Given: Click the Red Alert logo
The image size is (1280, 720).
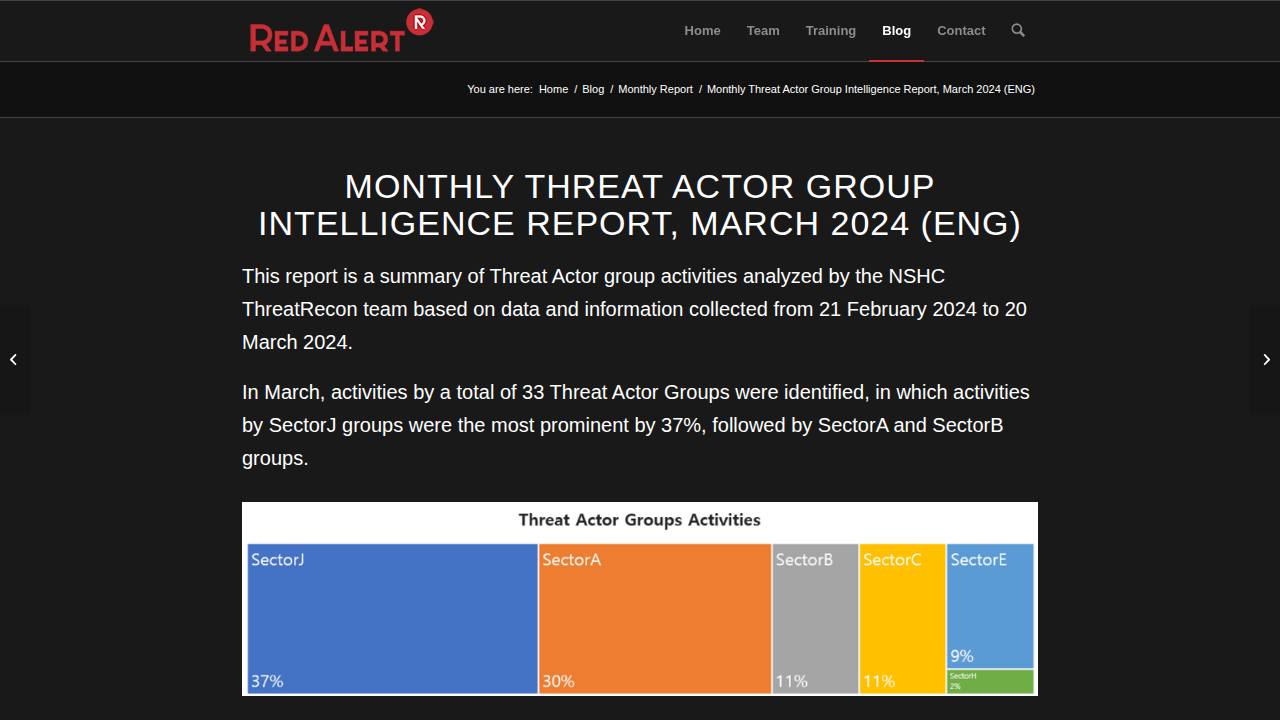Looking at the screenshot, I should [341, 31].
